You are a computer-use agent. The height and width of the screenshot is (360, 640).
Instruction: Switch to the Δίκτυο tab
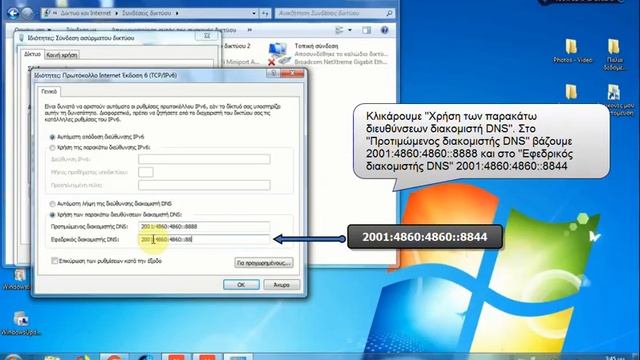pos(32,54)
